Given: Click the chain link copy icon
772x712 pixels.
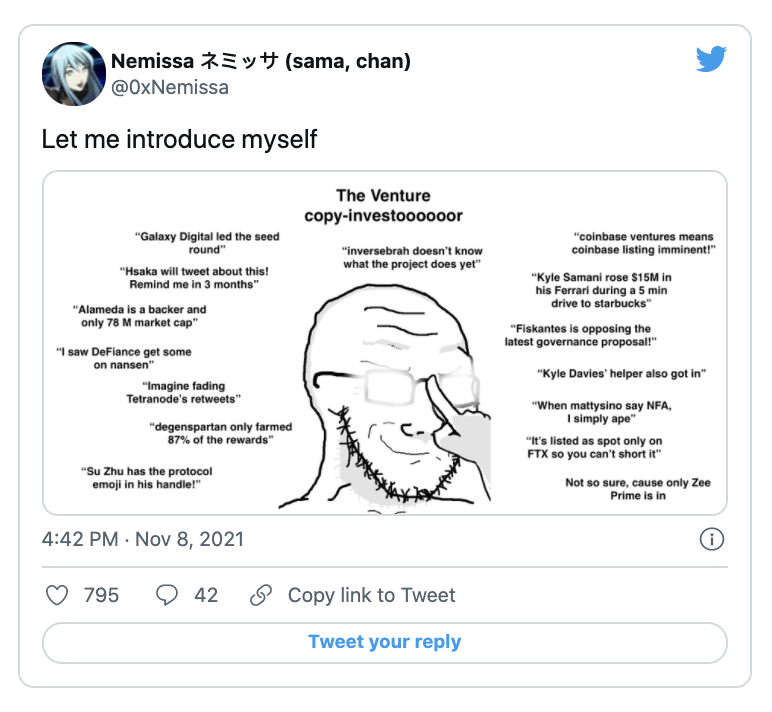Looking at the screenshot, I should [x=261, y=595].
